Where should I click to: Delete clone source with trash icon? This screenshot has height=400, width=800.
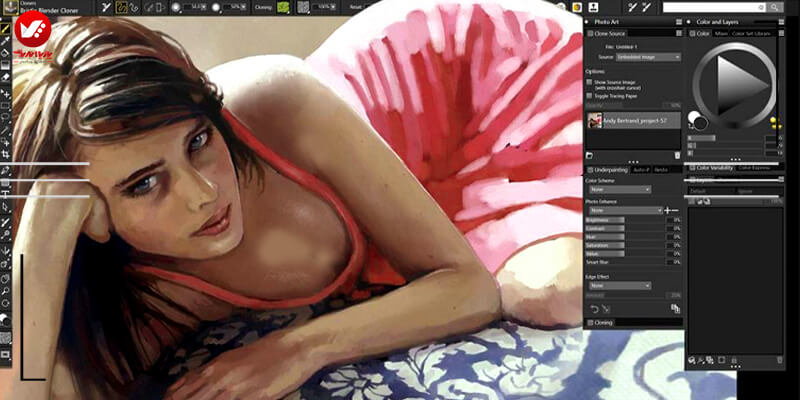point(678,155)
